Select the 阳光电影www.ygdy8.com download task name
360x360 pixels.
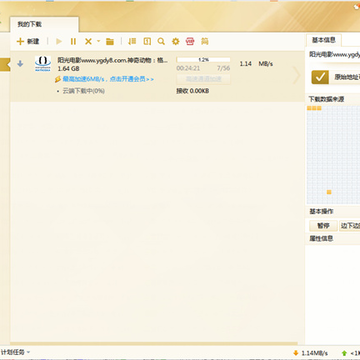point(113,60)
